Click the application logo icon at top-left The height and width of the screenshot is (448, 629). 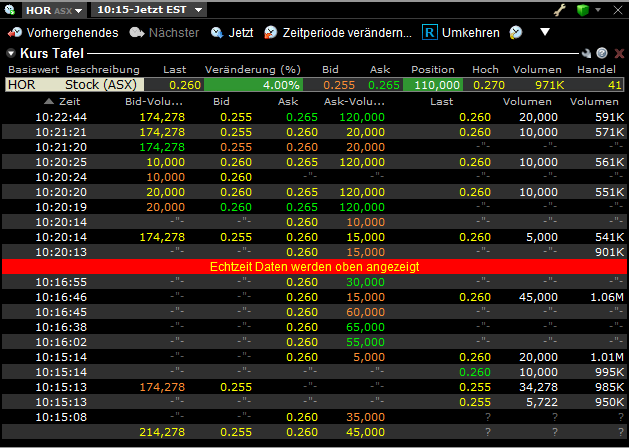point(10,10)
